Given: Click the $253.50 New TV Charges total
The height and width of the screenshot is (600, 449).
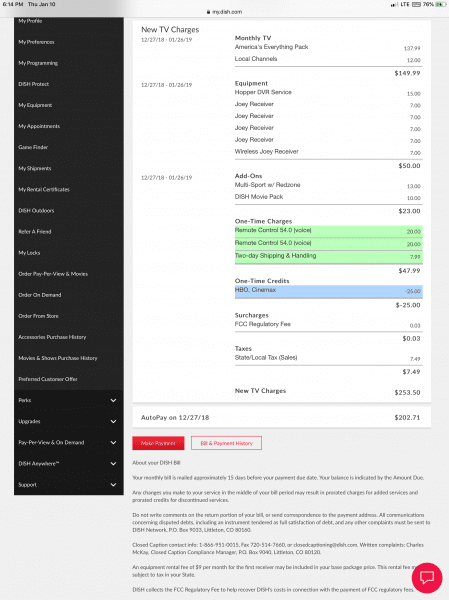Looking at the screenshot, I should tap(407, 393).
